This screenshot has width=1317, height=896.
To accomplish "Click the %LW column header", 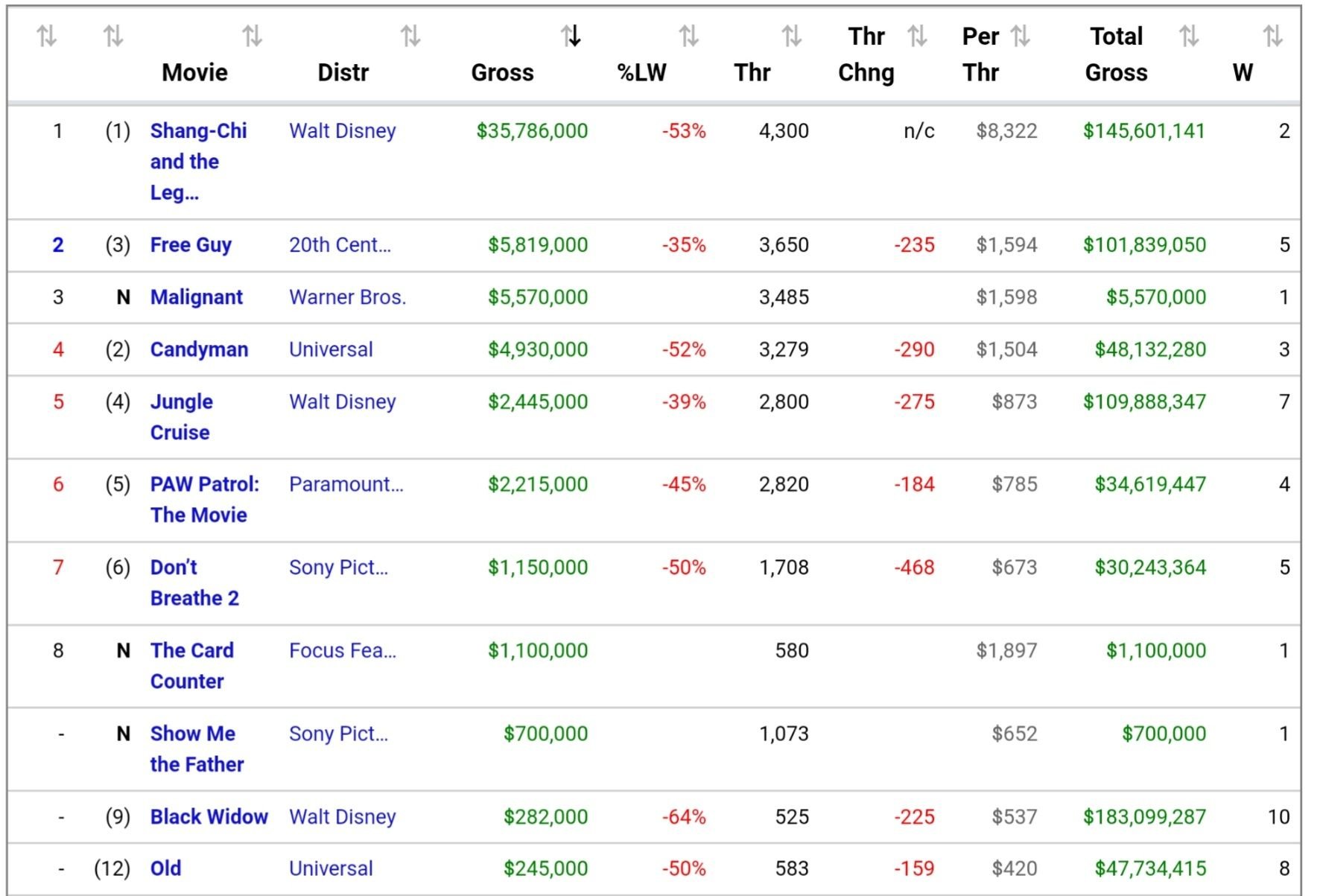I will (641, 72).
